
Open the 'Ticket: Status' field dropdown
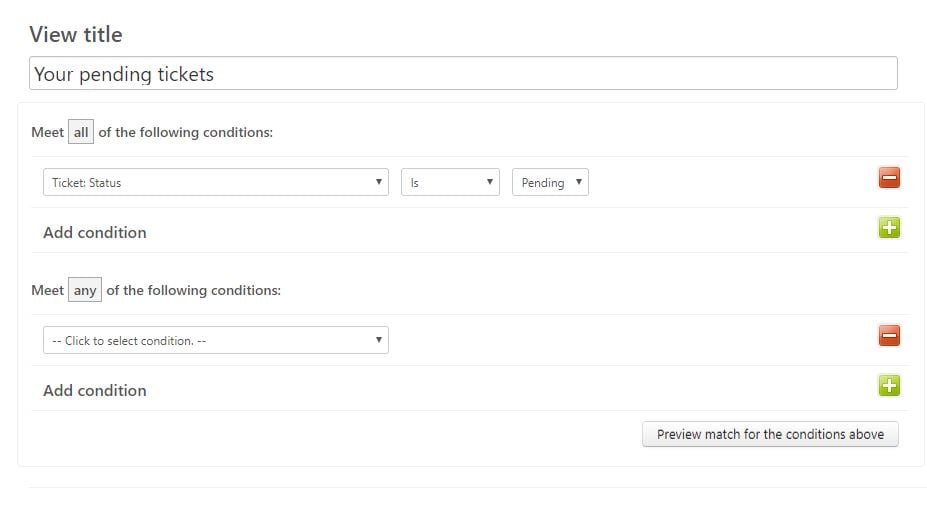(x=216, y=182)
